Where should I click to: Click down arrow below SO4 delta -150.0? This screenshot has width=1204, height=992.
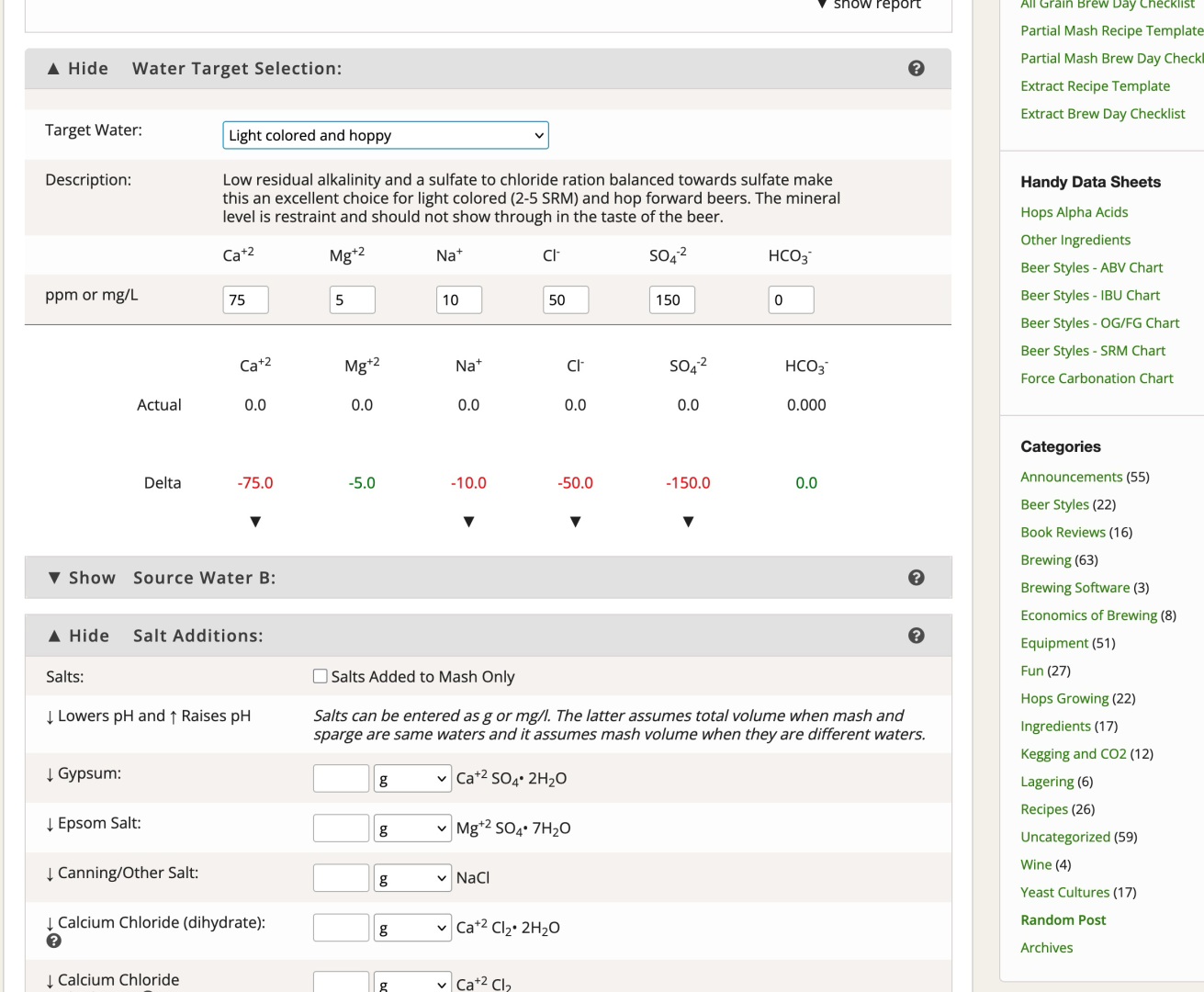[688, 522]
